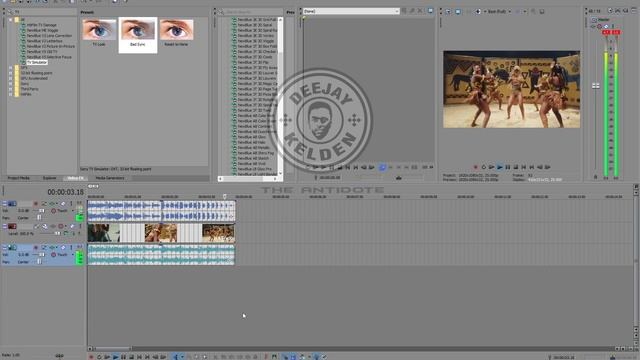Open Track Motion on the video track
640x360 pixels.
click(44, 226)
